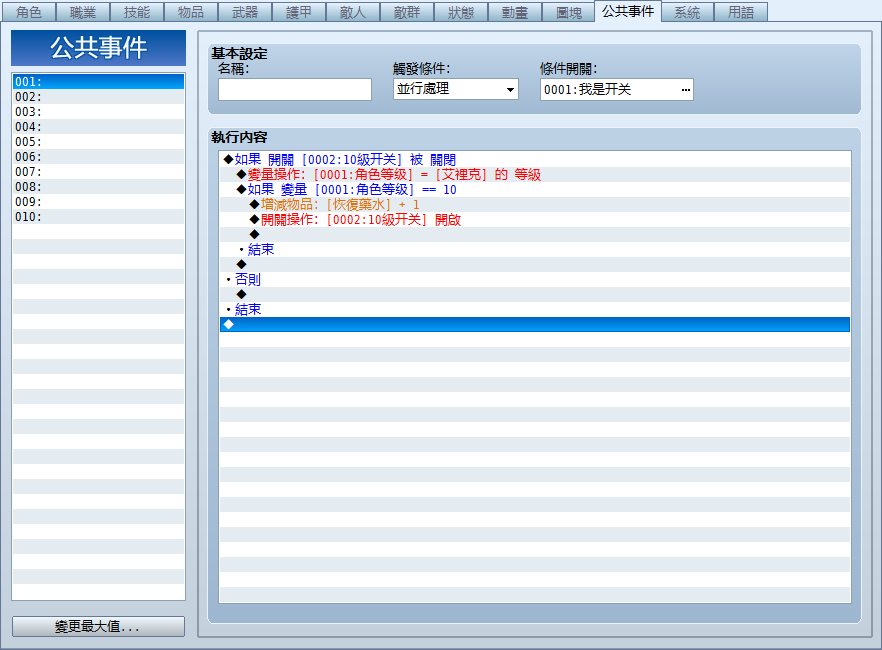The width and height of the screenshot is (882, 650).
Task: Select common event 005 in list
Action: click(x=98, y=142)
